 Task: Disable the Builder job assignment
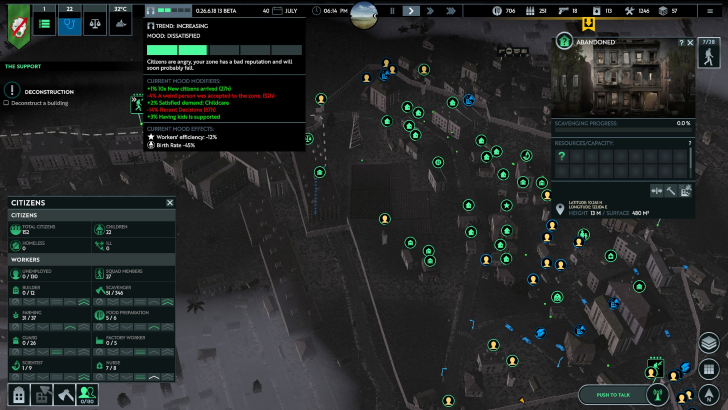coord(15,302)
